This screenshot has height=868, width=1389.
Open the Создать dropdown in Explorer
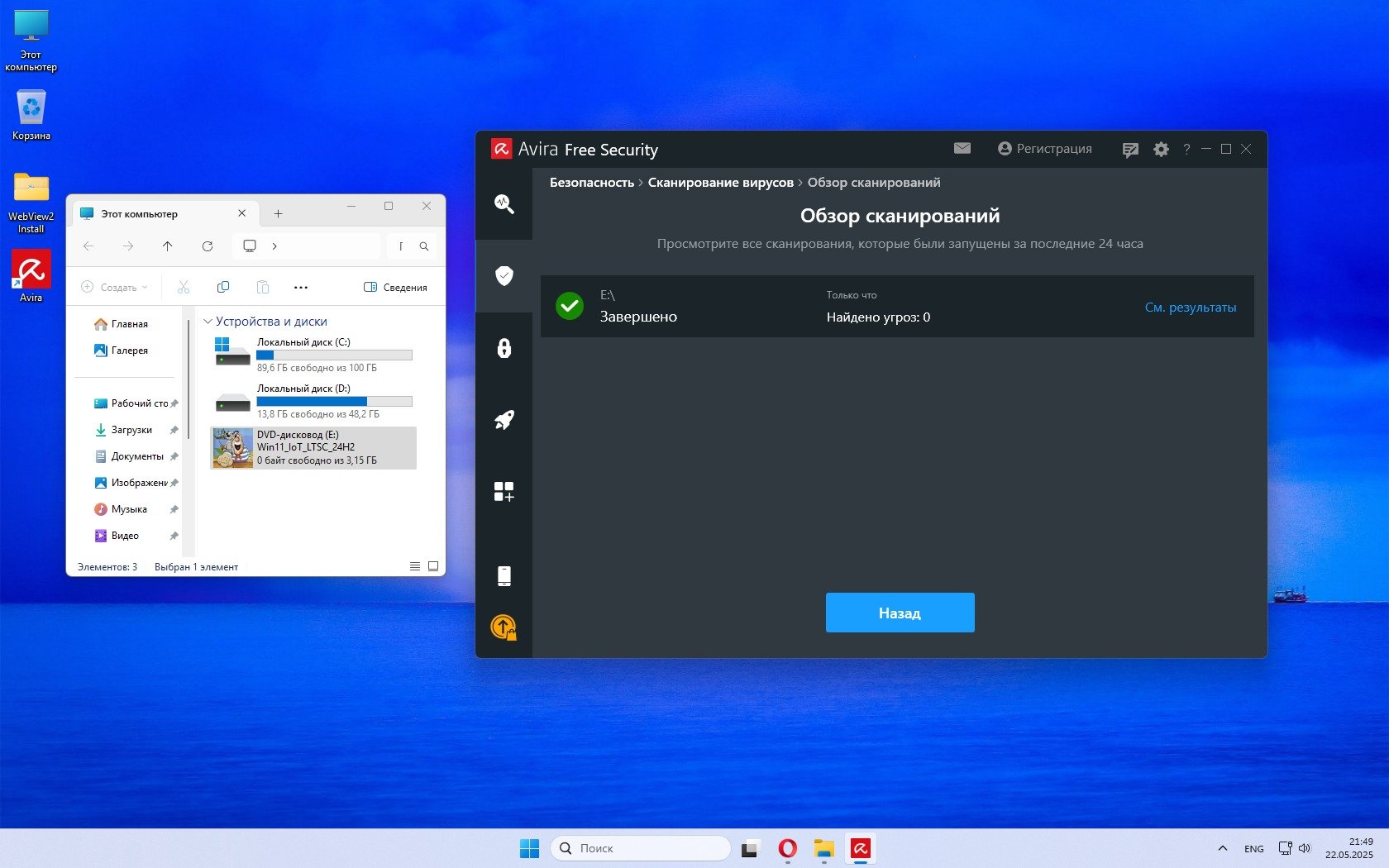pos(115,288)
